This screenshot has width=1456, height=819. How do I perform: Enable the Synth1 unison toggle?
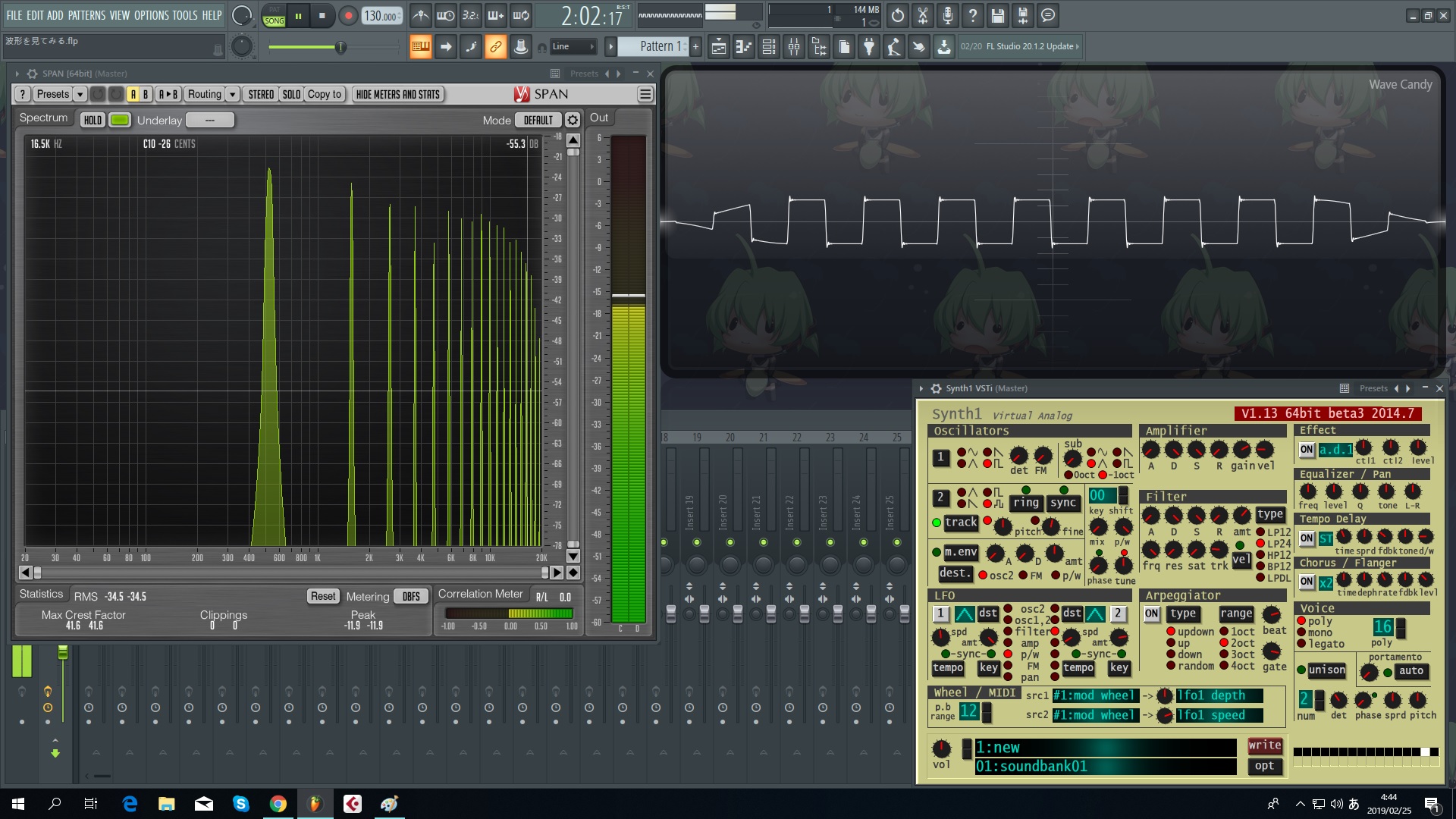tap(1326, 670)
